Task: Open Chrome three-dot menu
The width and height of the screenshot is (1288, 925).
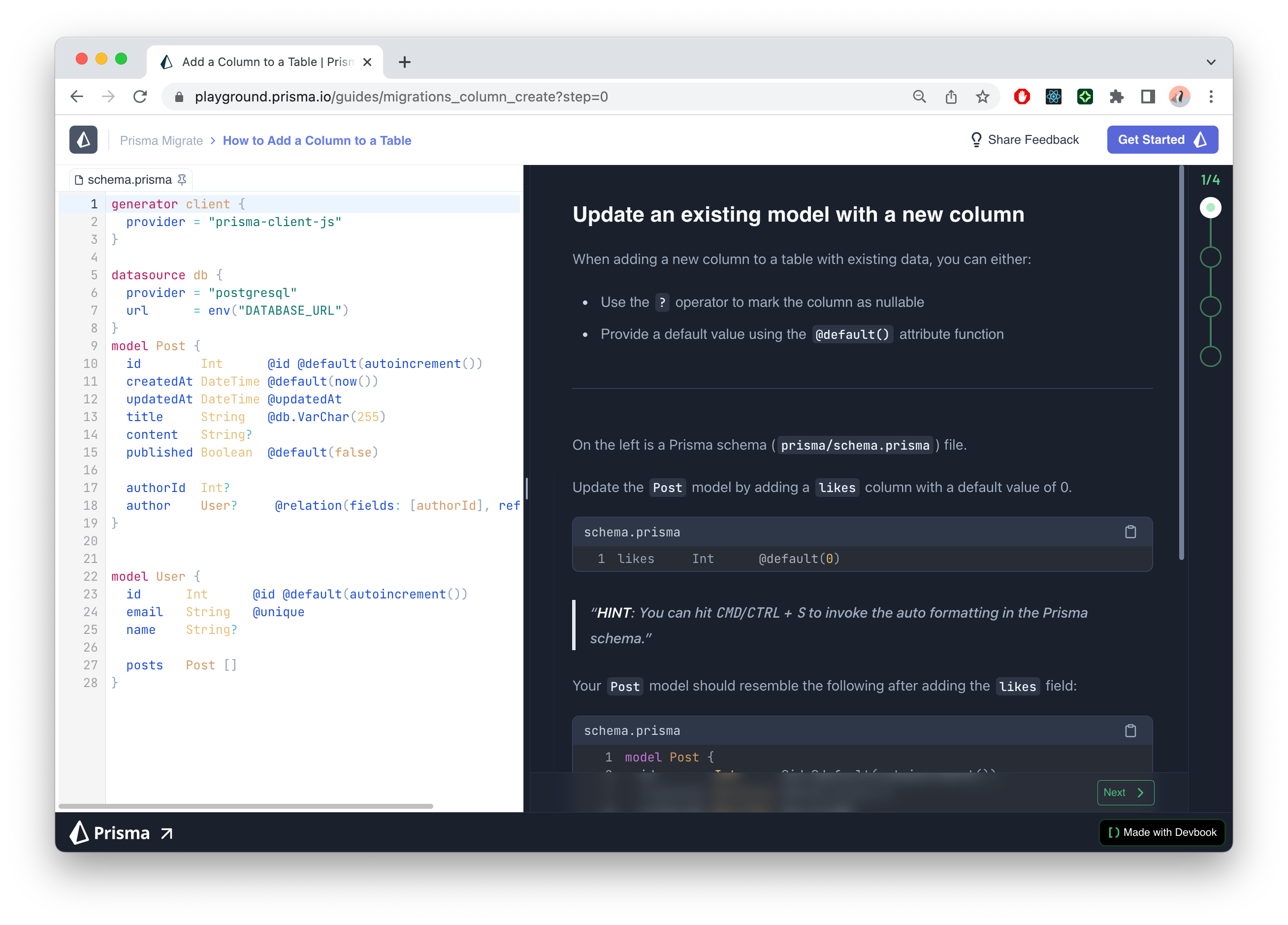Action: (1211, 97)
